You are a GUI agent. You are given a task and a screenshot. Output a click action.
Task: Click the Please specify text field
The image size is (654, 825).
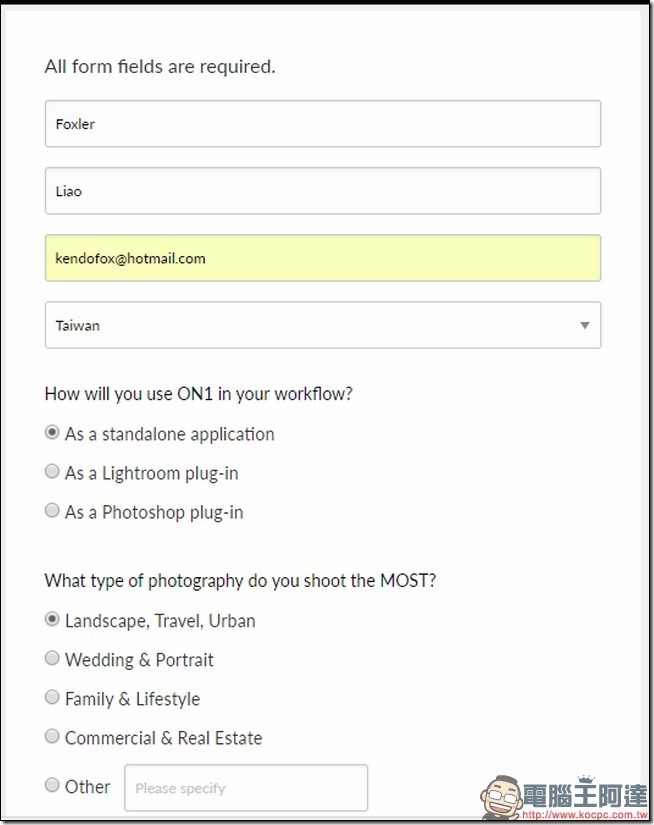tap(246, 788)
